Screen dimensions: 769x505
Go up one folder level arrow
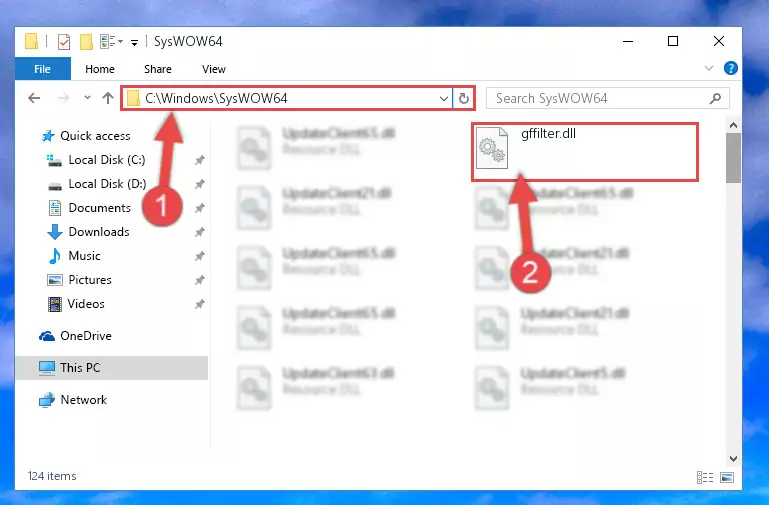click(108, 98)
